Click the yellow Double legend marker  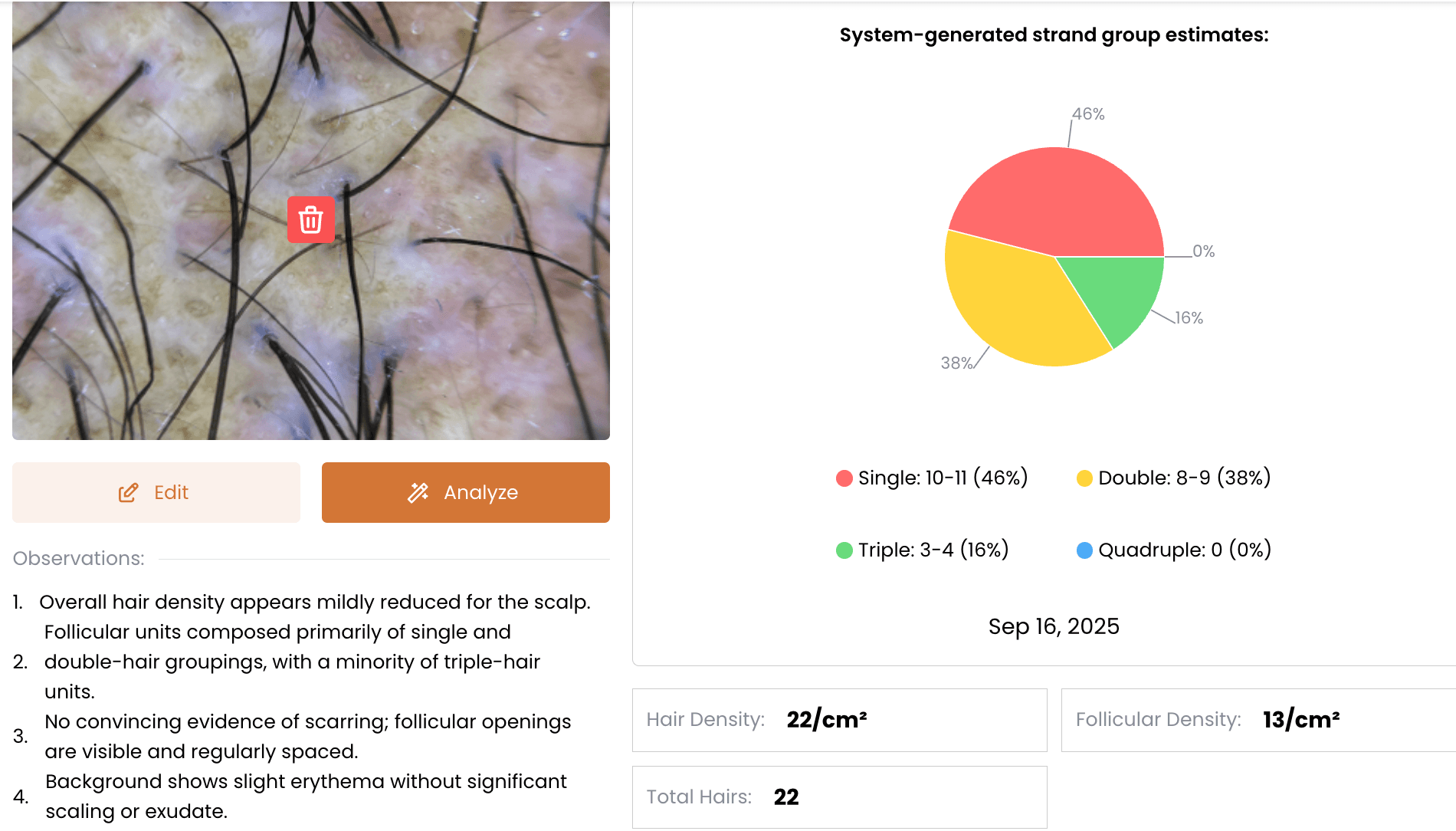pos(1084,477)
